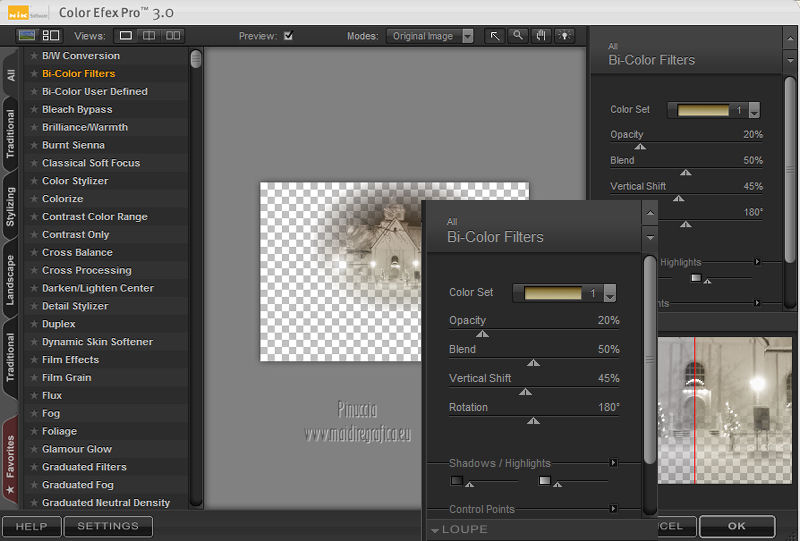
Task: Toggle the star beside Glamour Glow
Action: coord(33,450)
